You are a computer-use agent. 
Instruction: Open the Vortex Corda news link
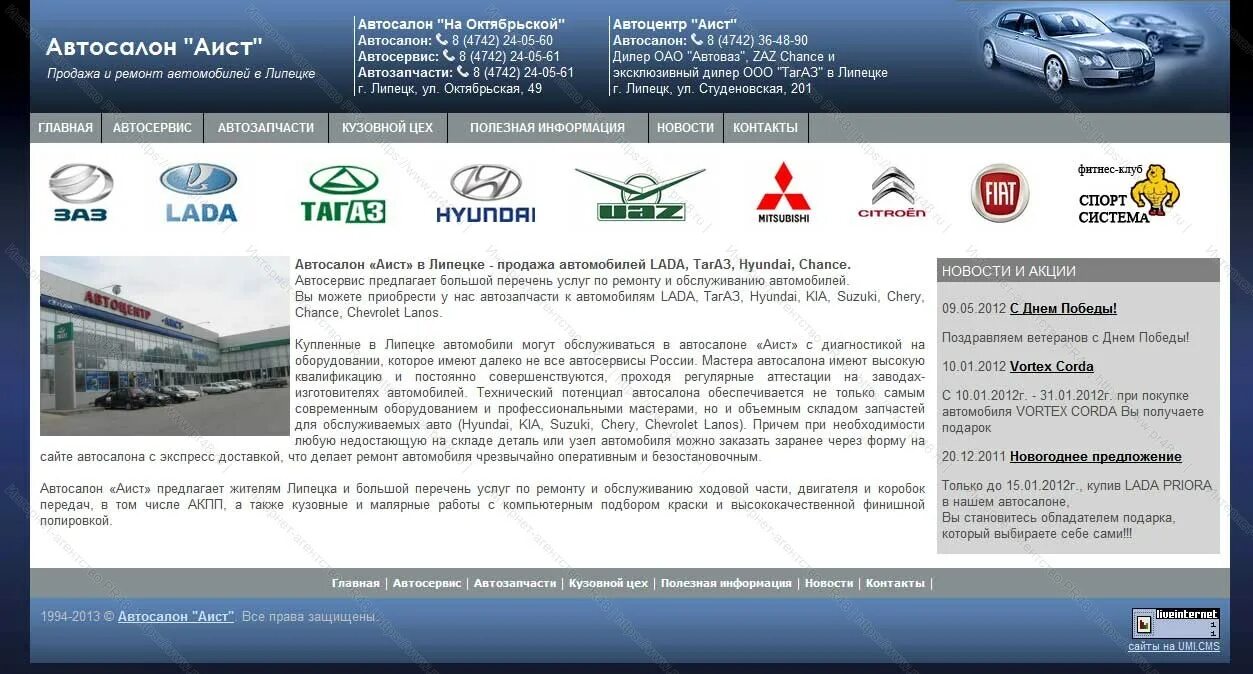(1052, 367)
